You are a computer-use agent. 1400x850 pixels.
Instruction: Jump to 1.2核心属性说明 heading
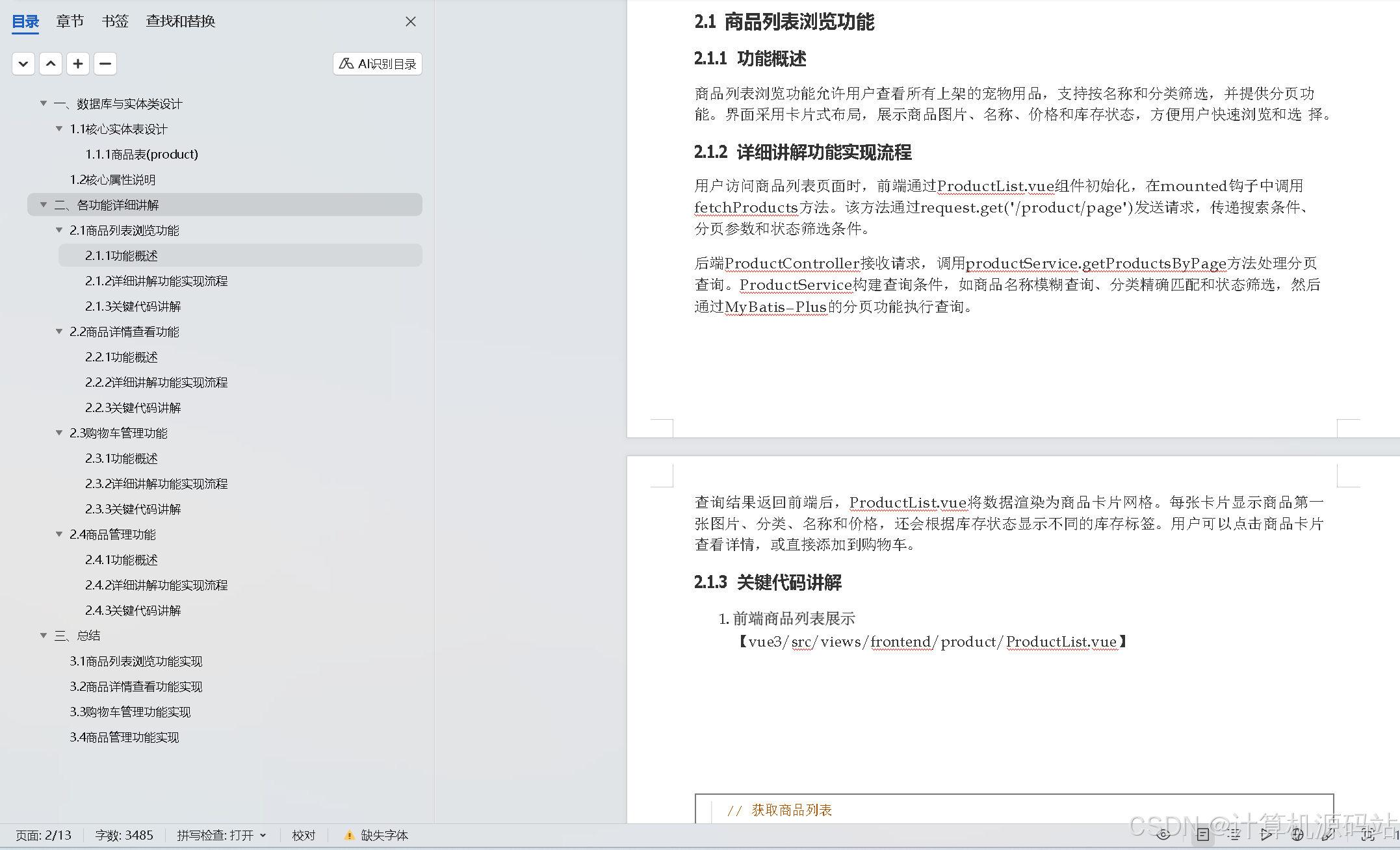tap(112, 179)
